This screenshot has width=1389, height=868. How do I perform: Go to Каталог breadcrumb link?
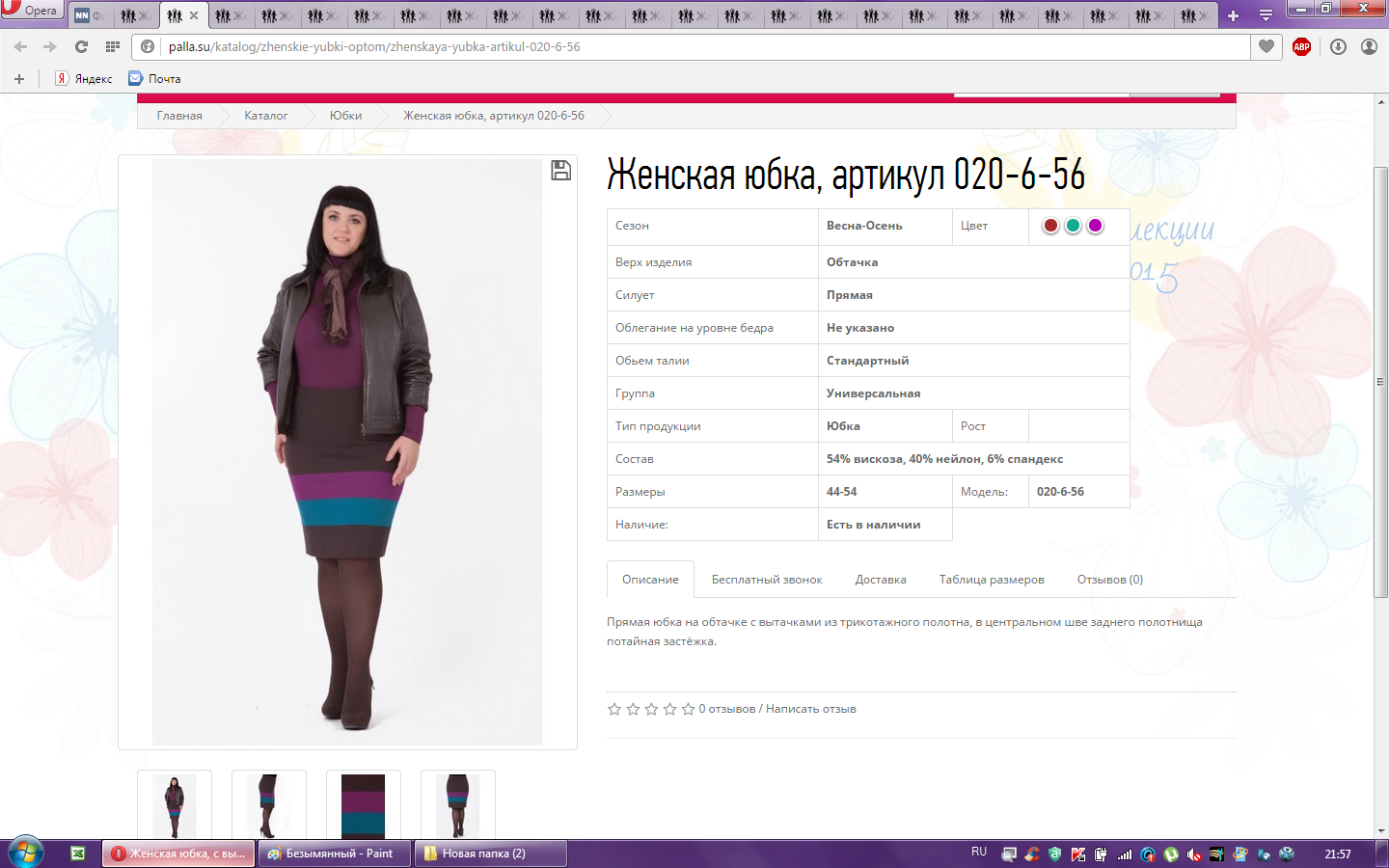(x=265, y=116)
